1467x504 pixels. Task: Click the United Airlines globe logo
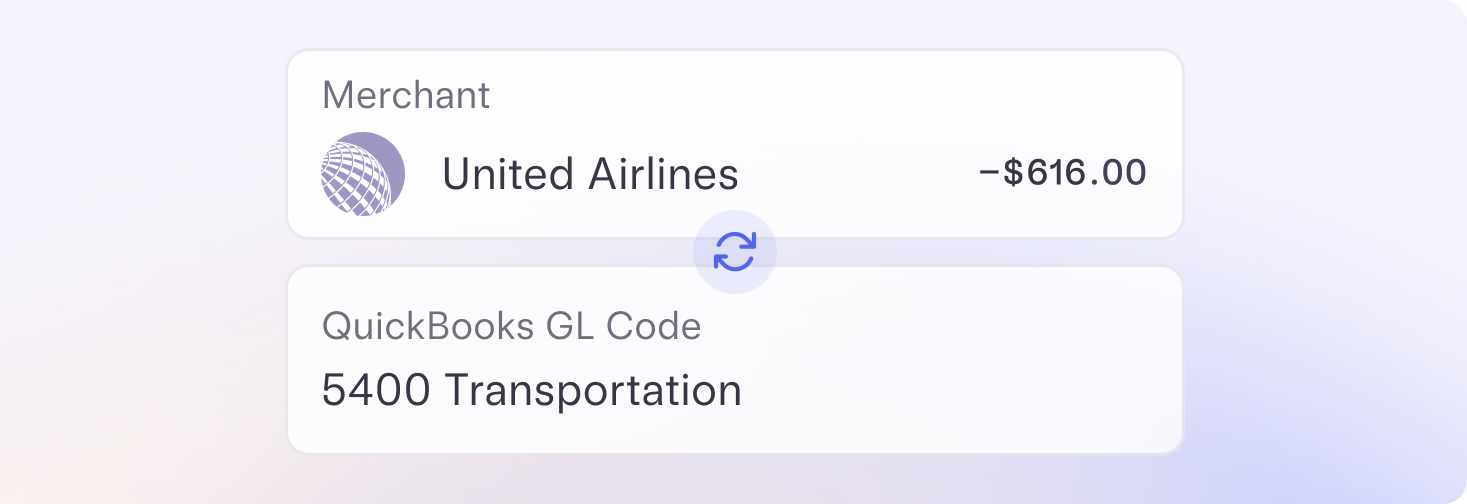pyautogui.click(x=363, y=174)
